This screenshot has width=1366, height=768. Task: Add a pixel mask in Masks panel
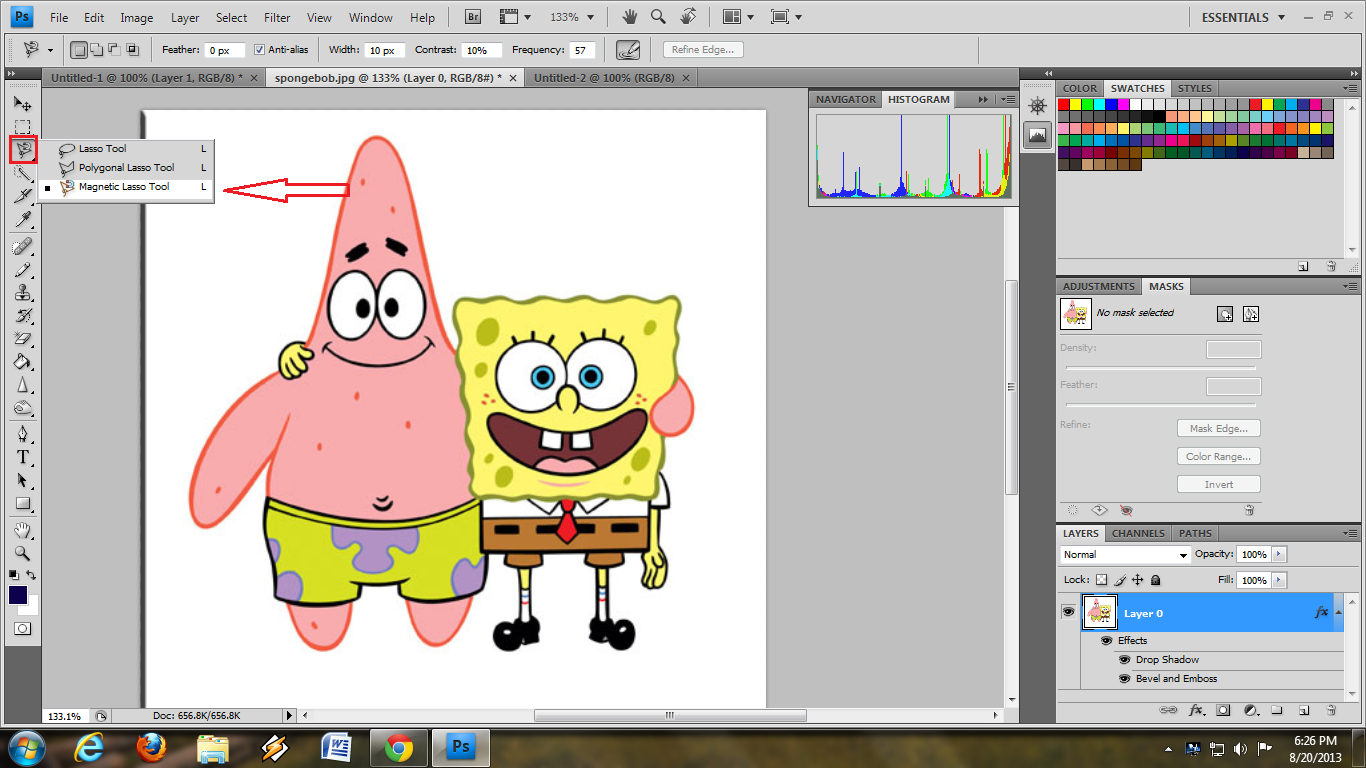pos(1225,314)
